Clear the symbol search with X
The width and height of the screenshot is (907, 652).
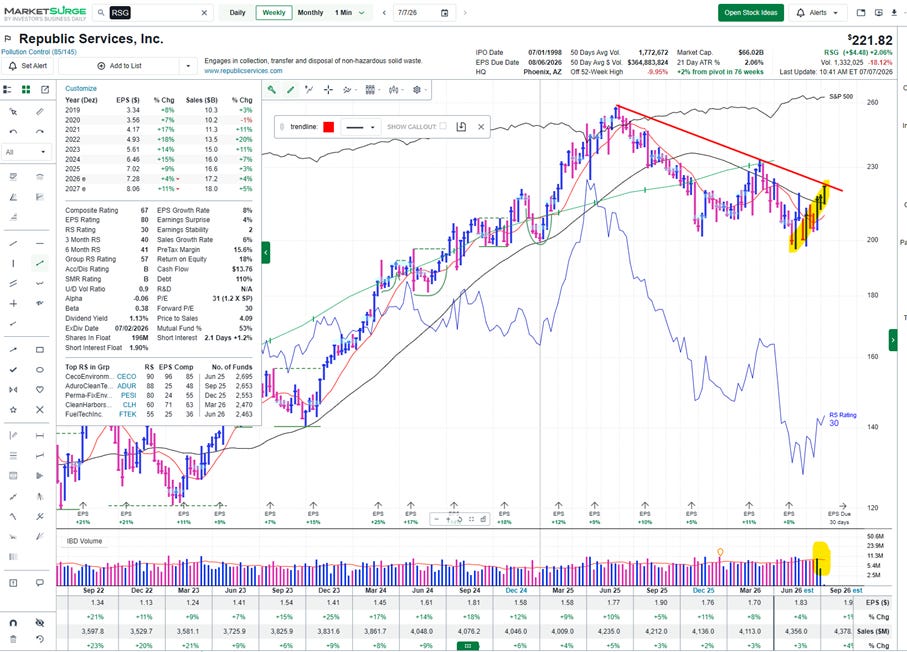[204, 13]
